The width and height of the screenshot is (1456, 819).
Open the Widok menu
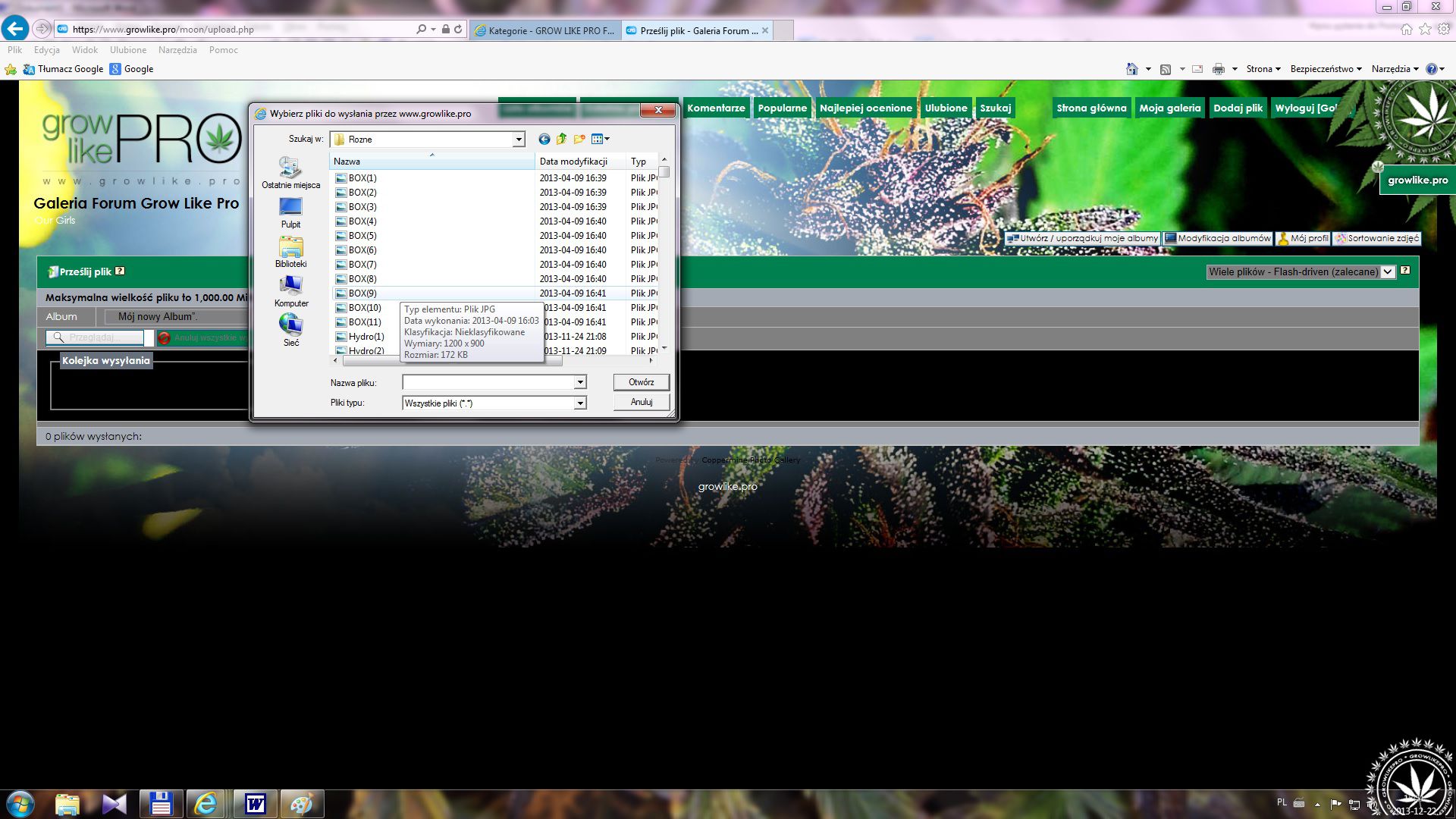[x=85, y=50]
